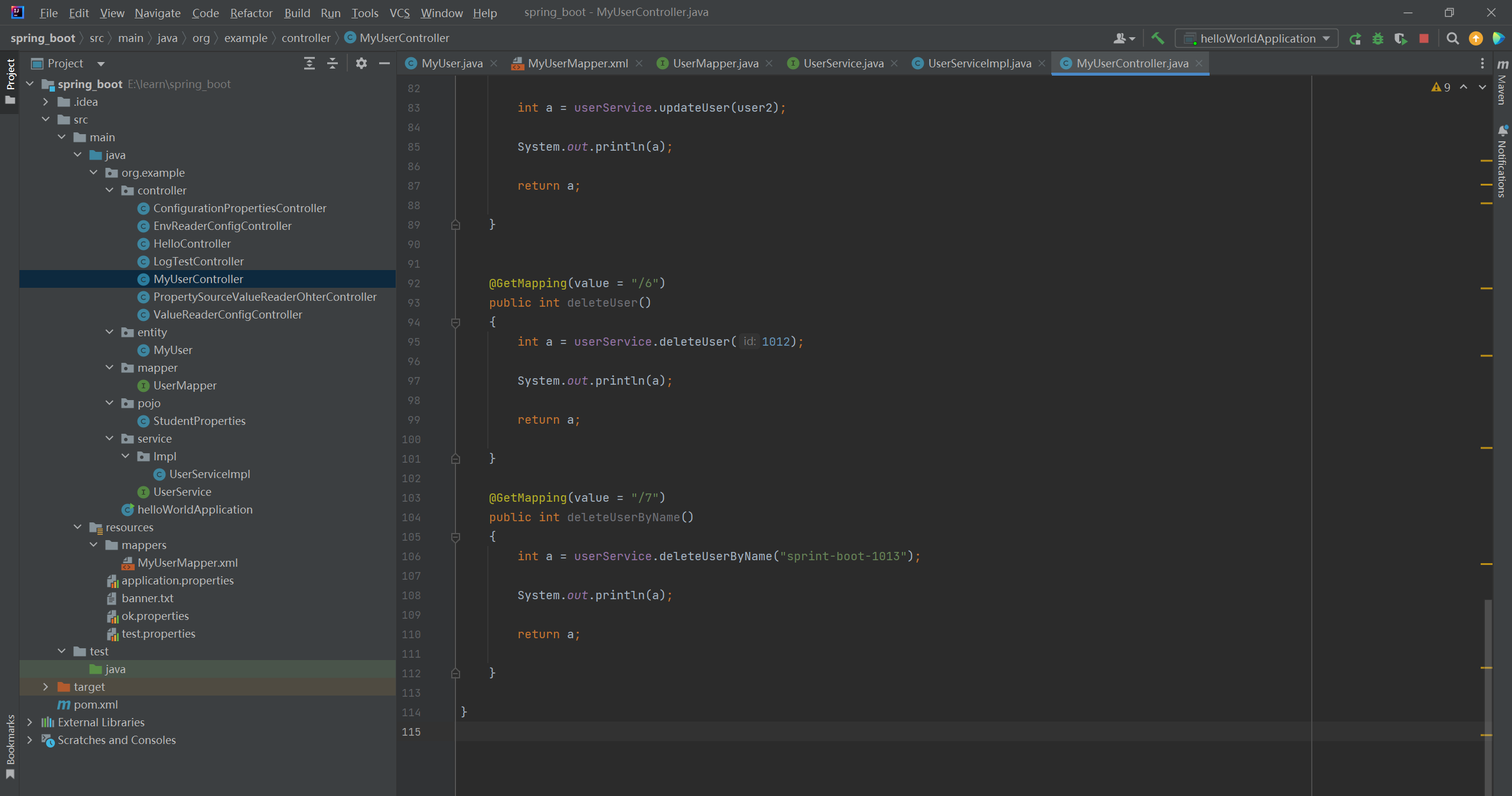Close the MyUserMapper.xml tab

coord(639,63)
